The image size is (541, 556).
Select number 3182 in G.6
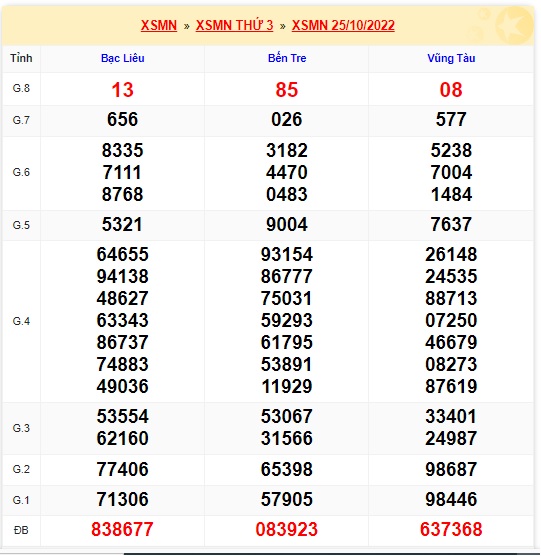[287, 150]
